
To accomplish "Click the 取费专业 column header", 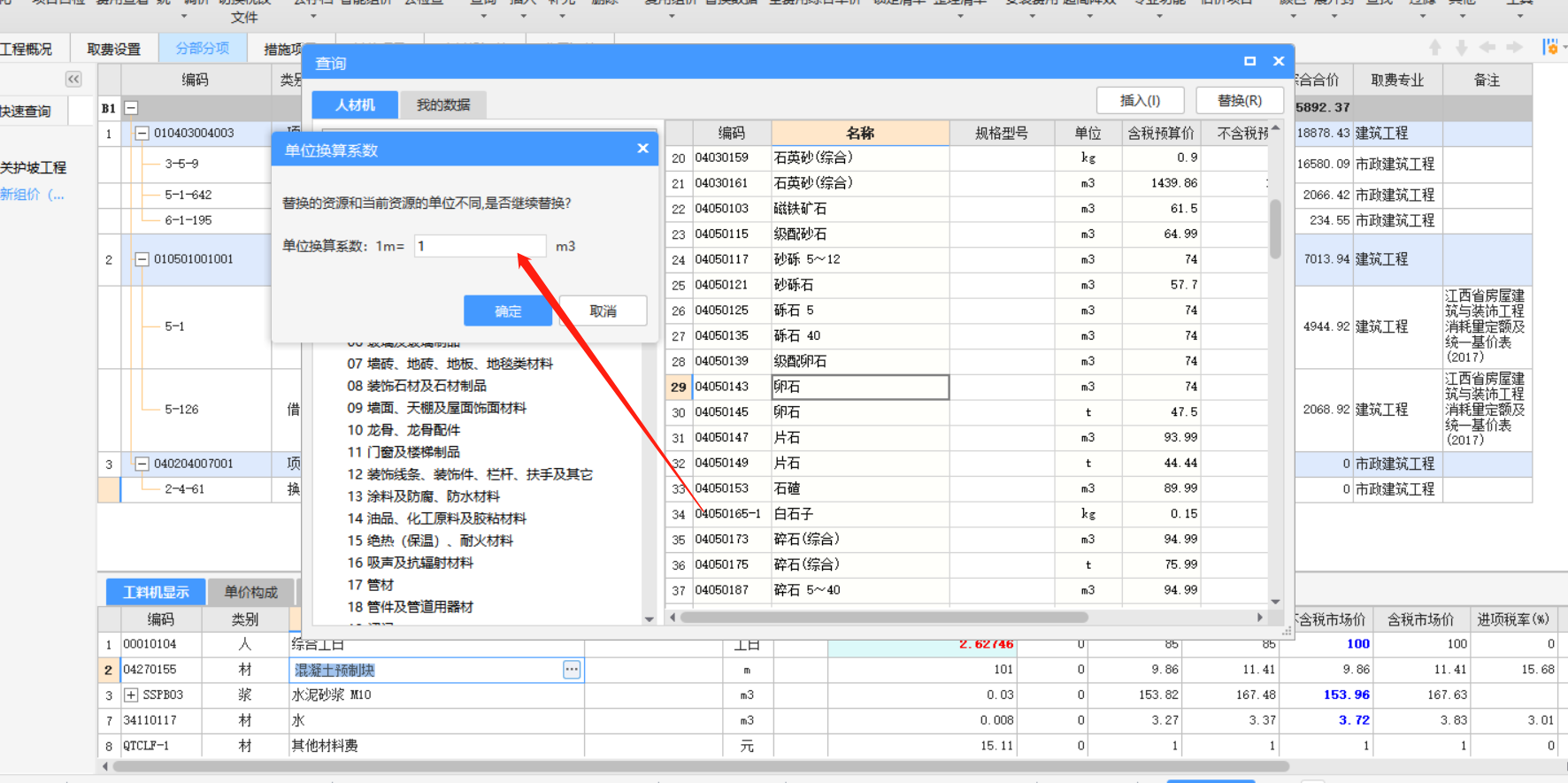I will click(1397, 81).
